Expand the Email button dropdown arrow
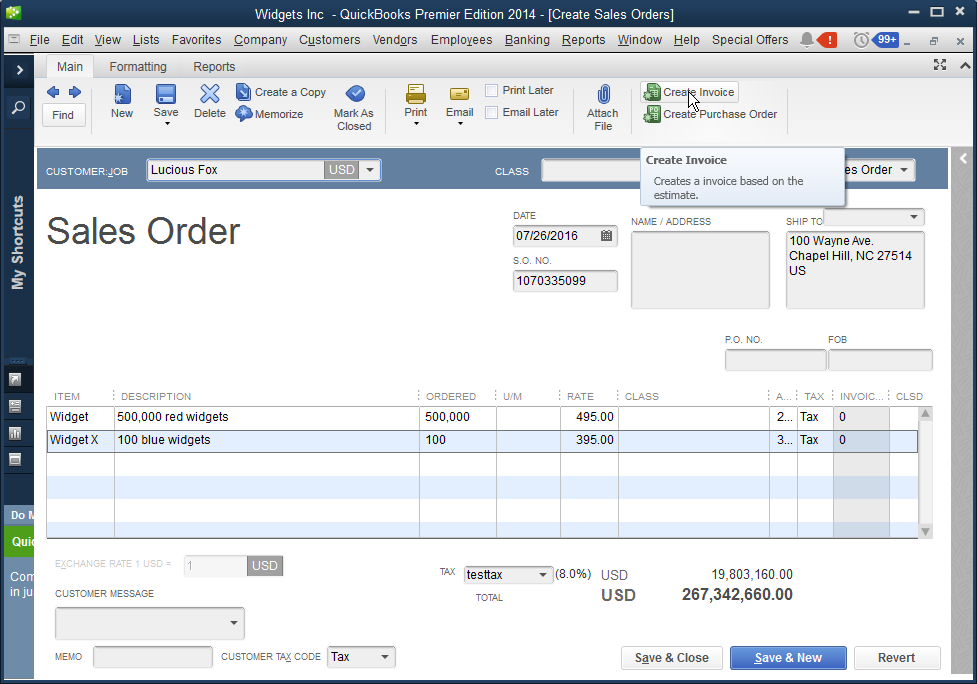977x684 pixels. [460, 124]
